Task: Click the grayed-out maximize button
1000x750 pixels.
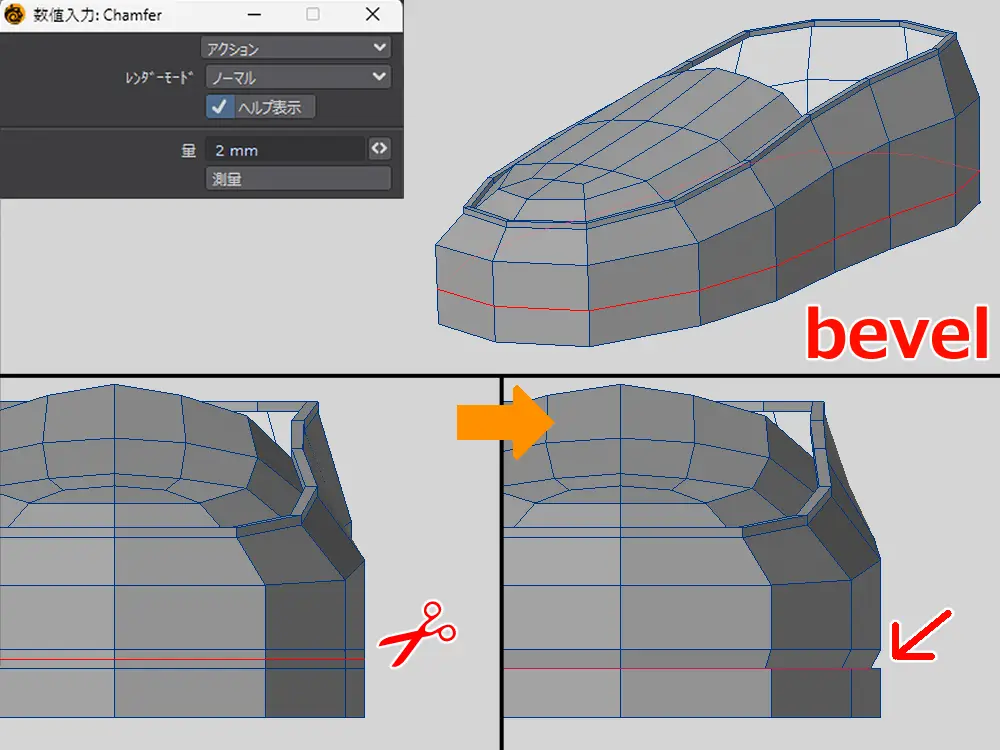Action: click(x=313, y=15)
